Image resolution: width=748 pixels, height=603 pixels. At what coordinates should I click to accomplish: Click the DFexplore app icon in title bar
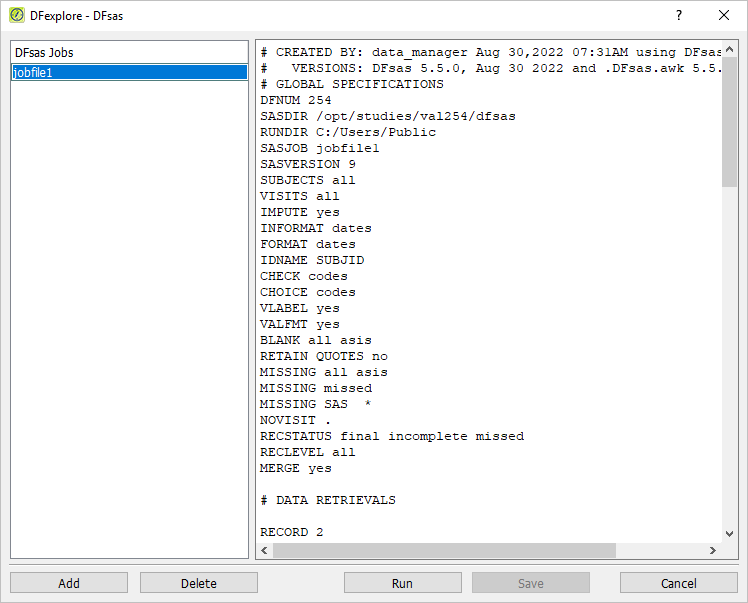tap(17, 15)
